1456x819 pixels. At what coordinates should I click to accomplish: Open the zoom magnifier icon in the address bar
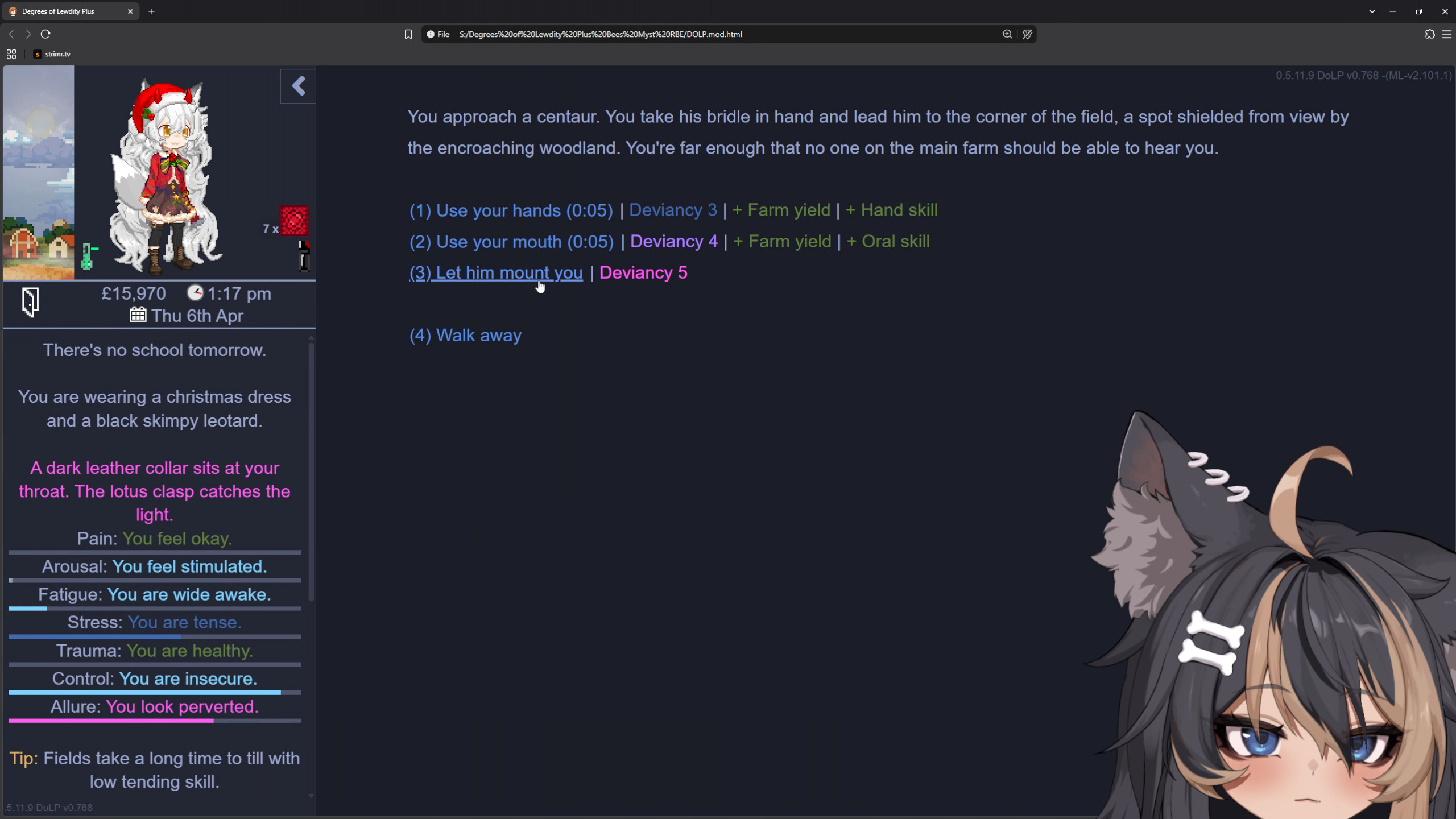pos(1007,34)
